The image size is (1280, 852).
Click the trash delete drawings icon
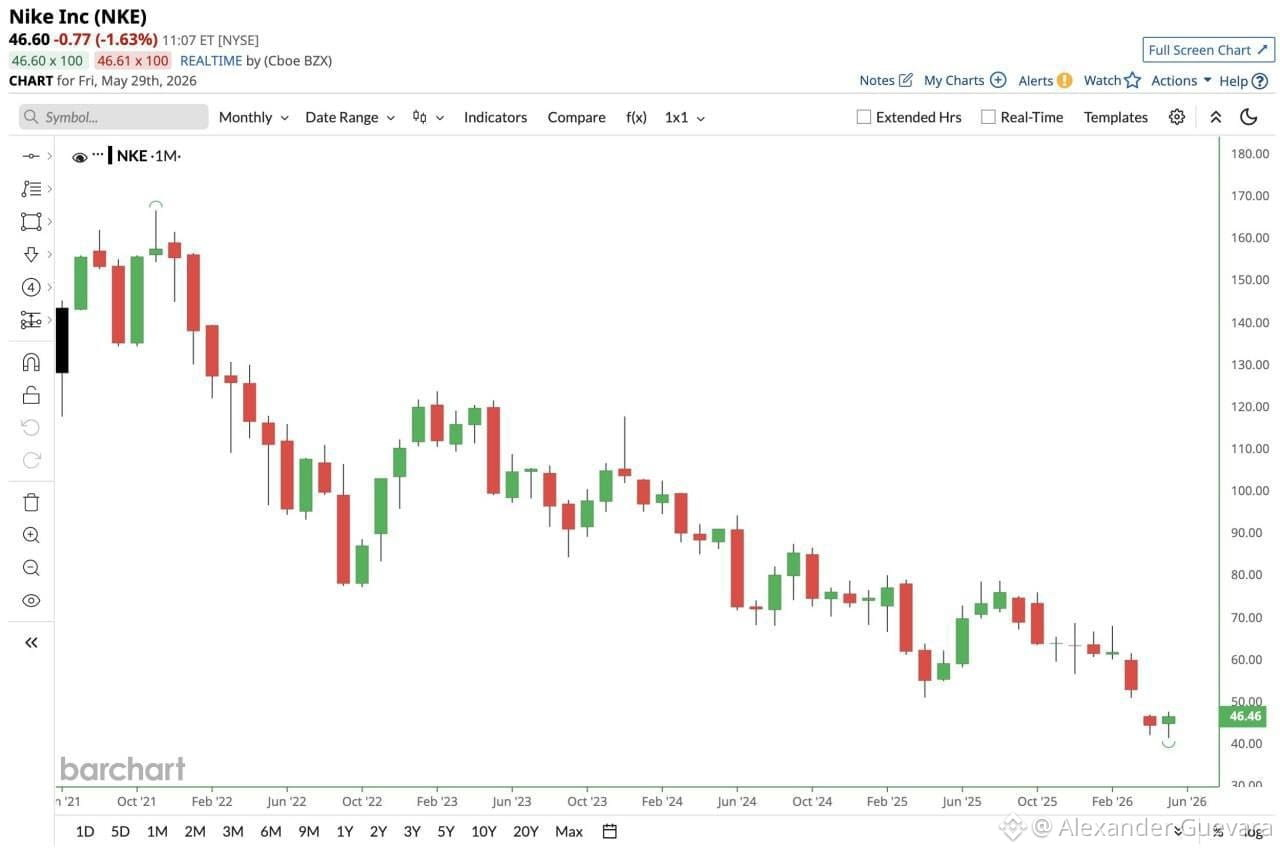click(31, 502)
